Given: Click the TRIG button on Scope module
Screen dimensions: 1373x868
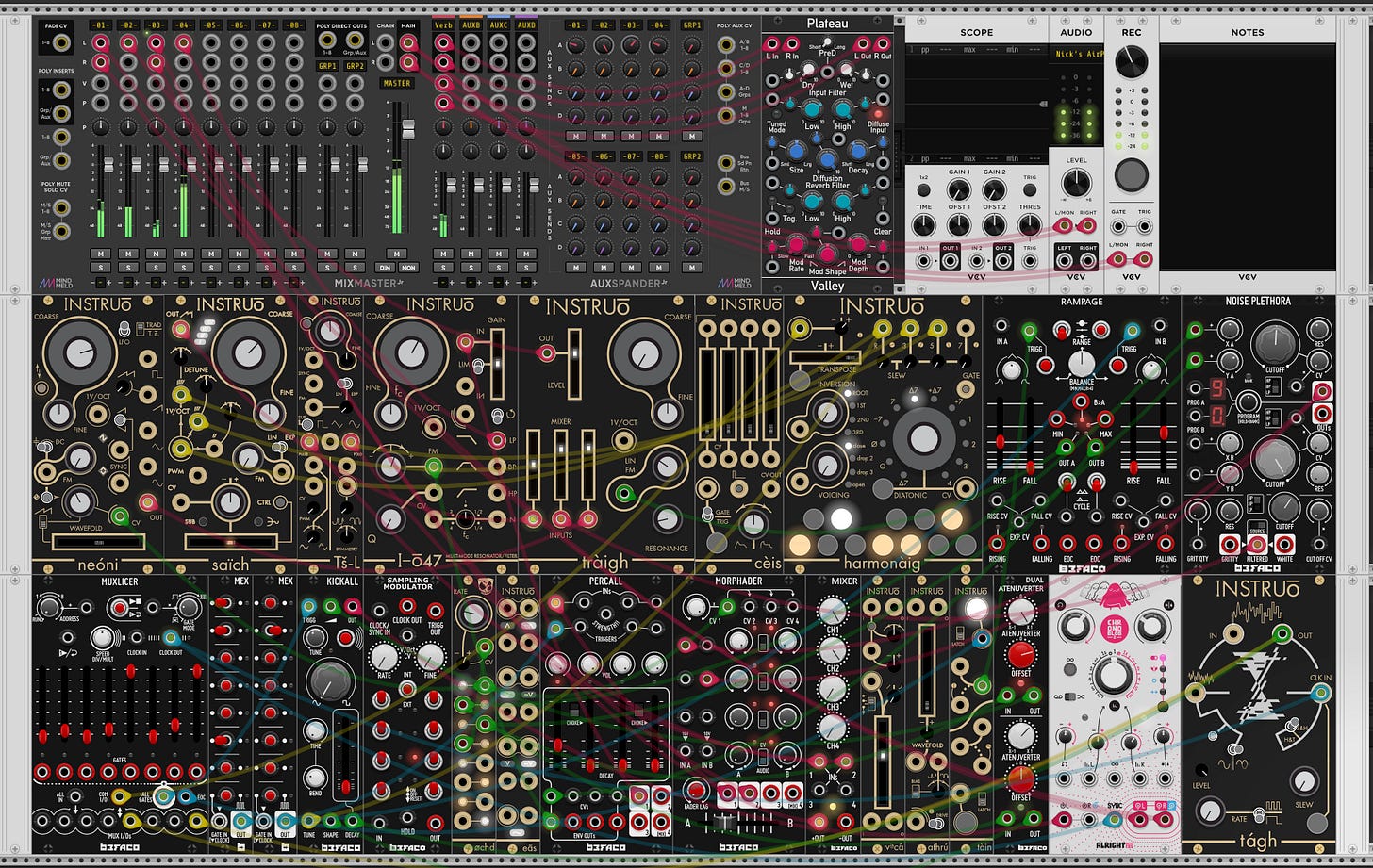Looking at the screenshot, I should coord(1029,189).
